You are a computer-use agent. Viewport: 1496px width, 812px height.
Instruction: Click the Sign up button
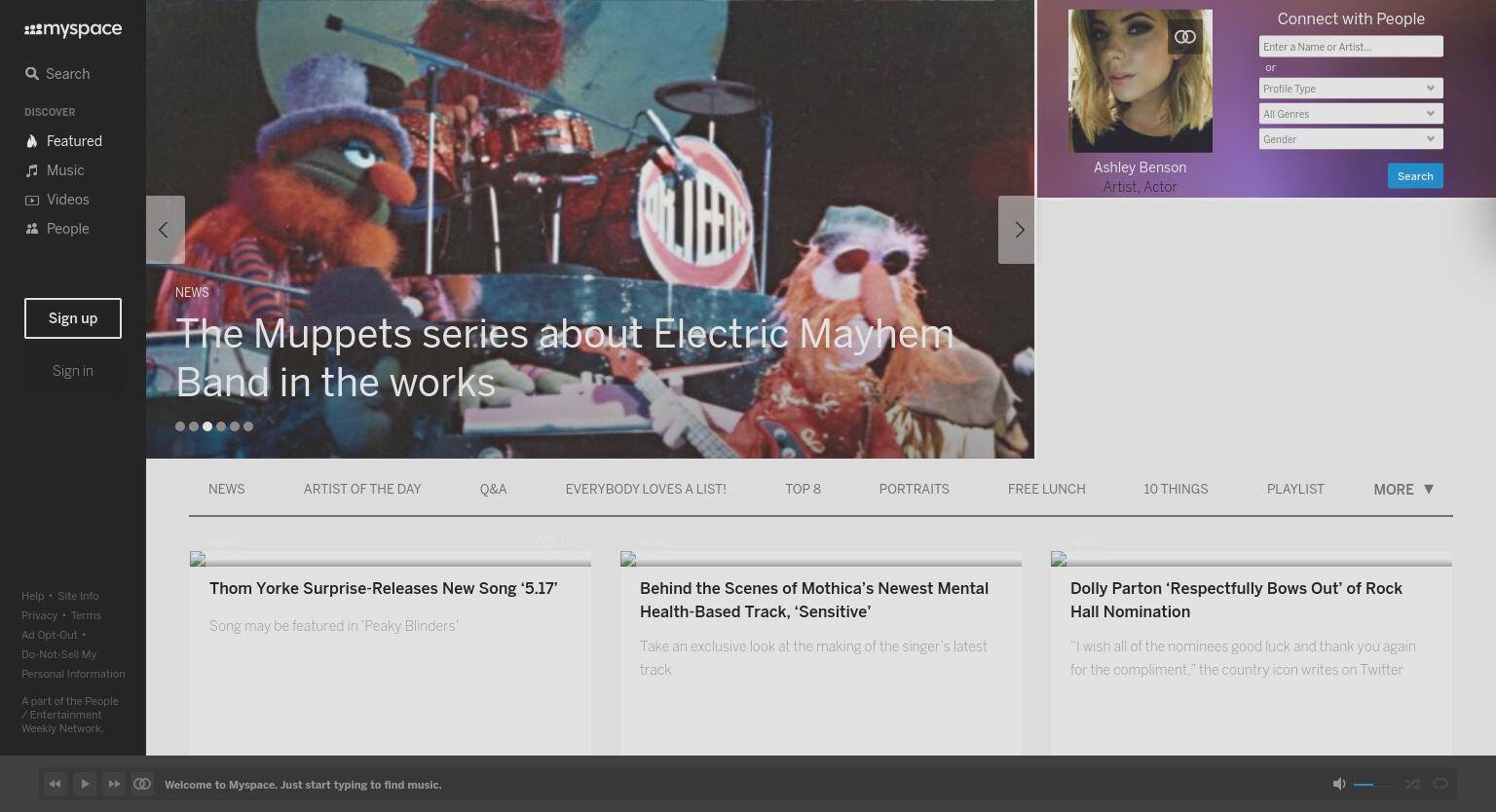73,318
